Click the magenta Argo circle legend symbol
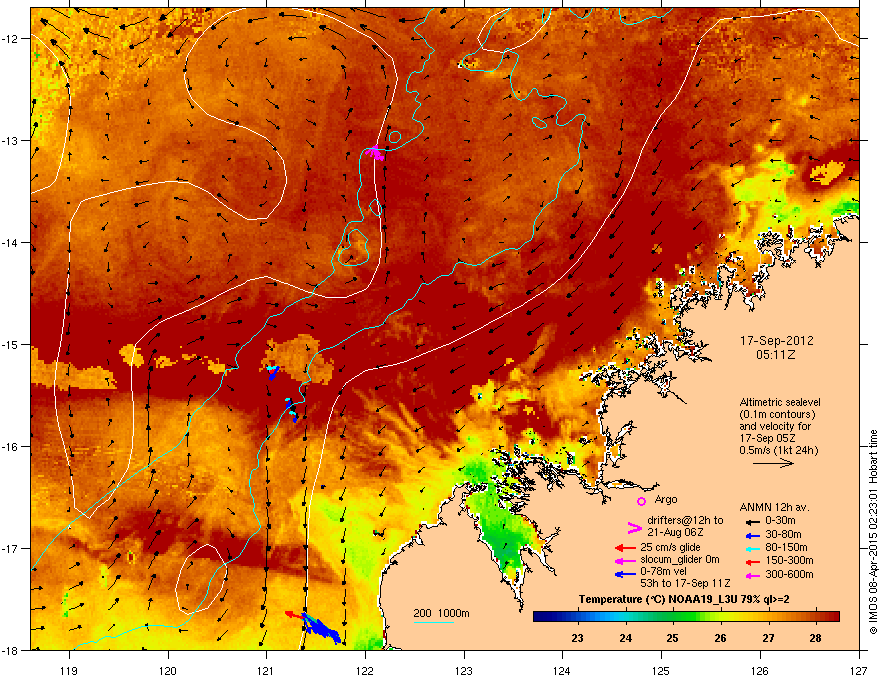The height and width of the screenshot is (680, 880). point(641,501)
